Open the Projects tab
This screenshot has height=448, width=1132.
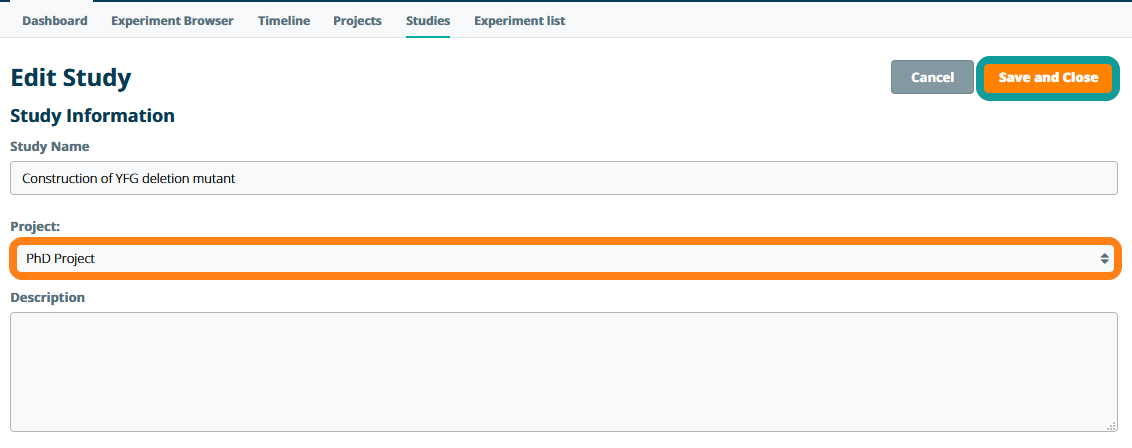click(357, 21)
